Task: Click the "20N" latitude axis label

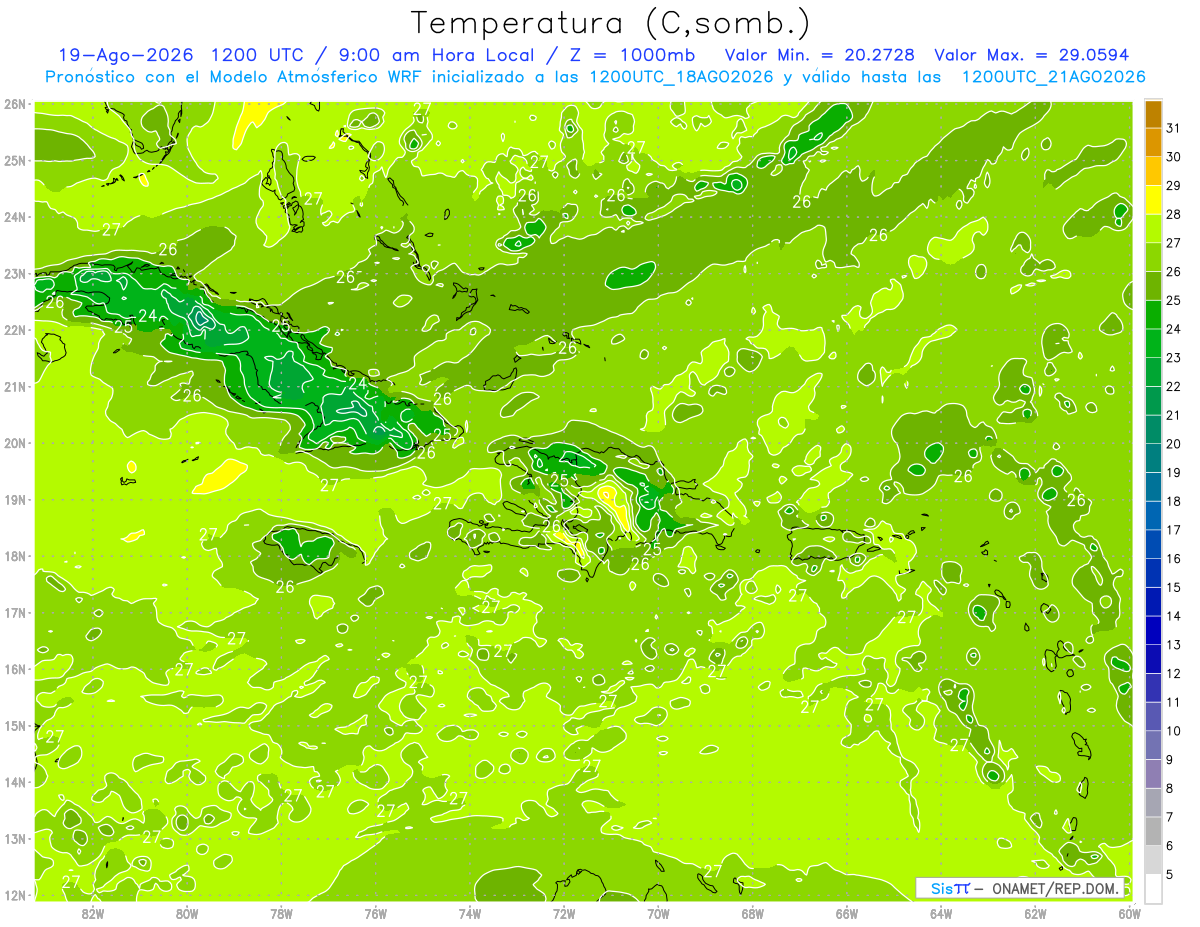Action: click(x=15, y=443)
